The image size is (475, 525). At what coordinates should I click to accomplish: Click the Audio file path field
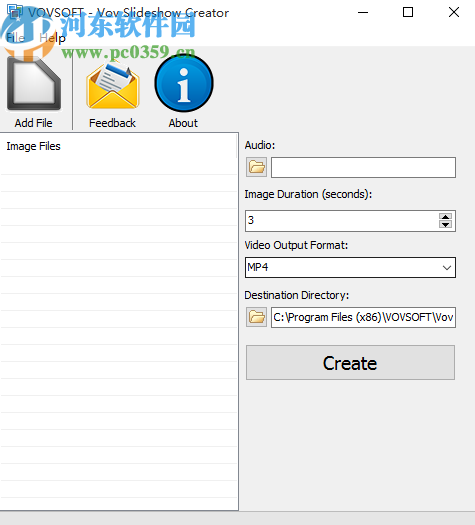click(x=363, y=167)
